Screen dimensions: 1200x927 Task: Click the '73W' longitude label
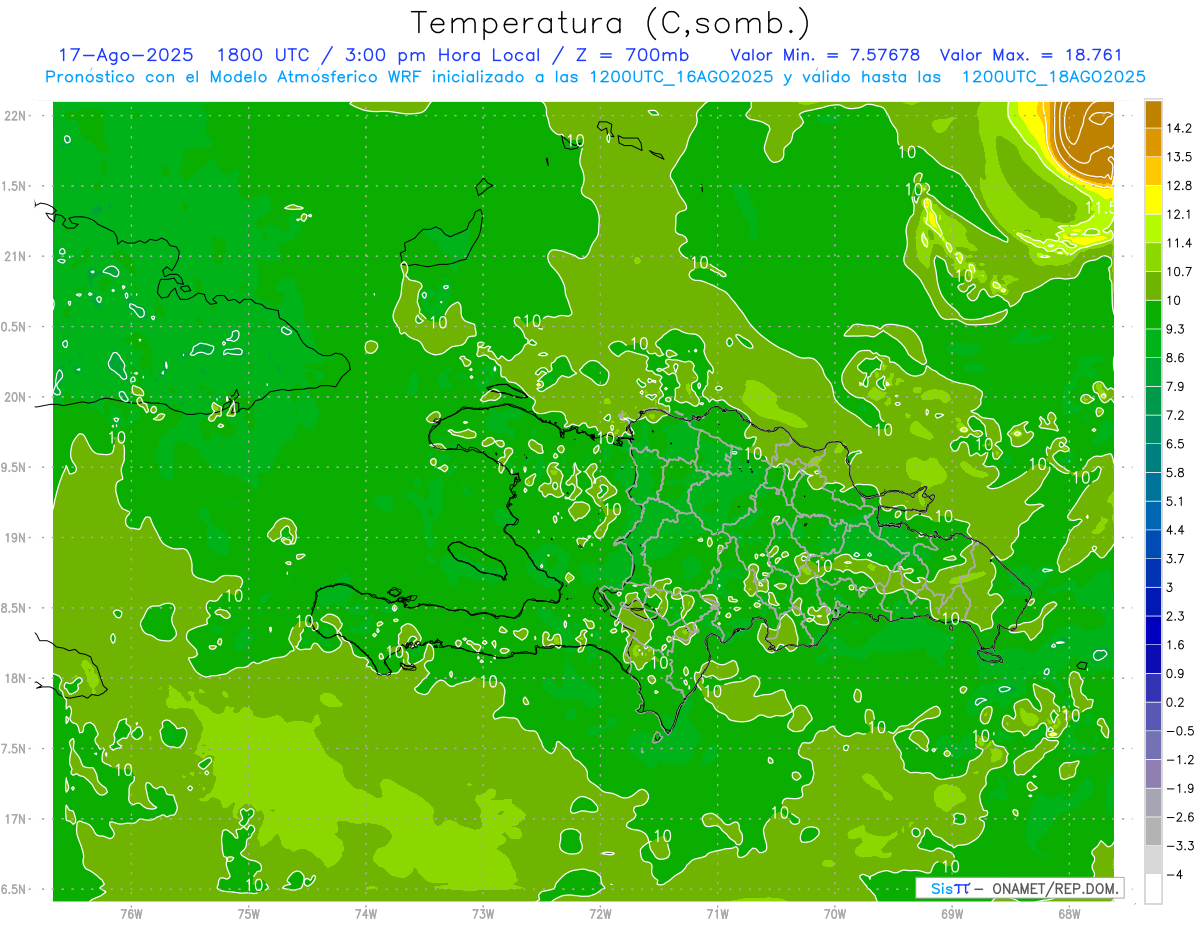click(483, 913)
